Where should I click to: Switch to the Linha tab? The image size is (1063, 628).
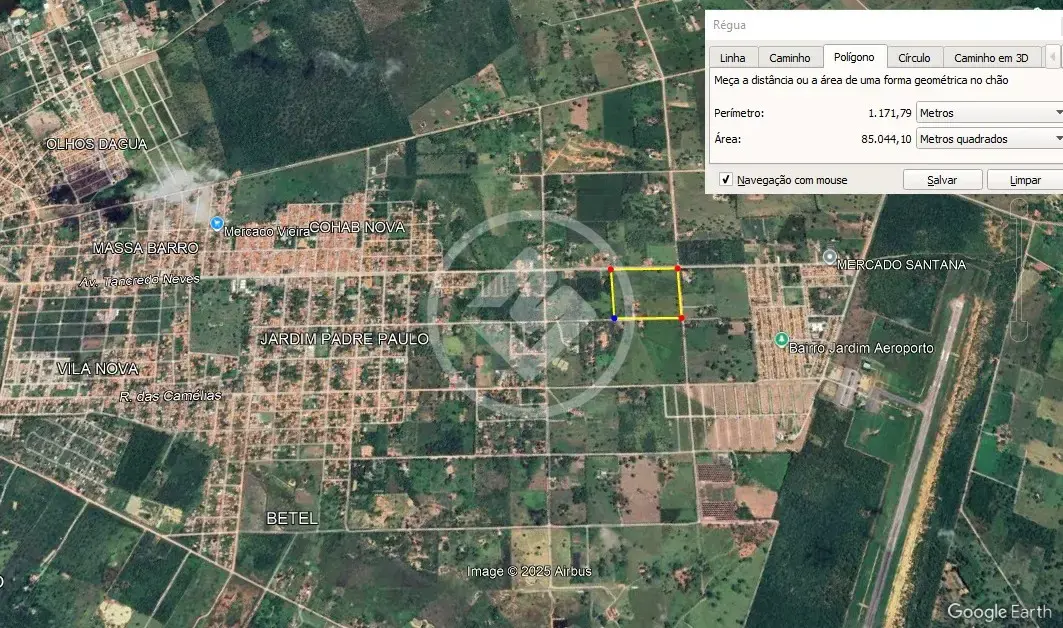(x=733, y=58)
